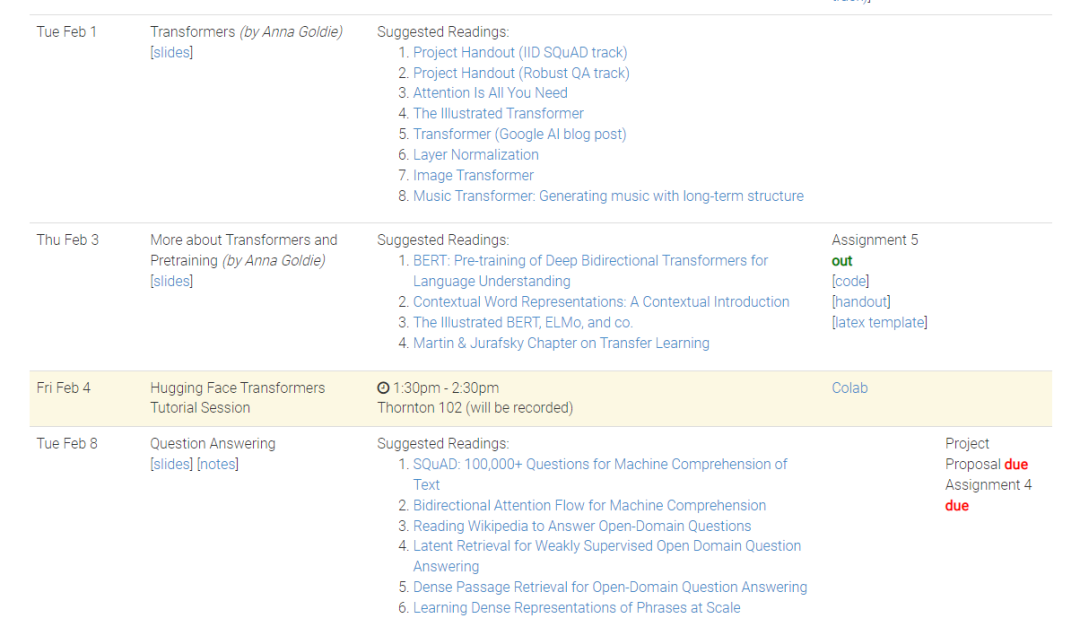
Task: Open Attention Is All You Need reading
Action: [x=490, y=93]
